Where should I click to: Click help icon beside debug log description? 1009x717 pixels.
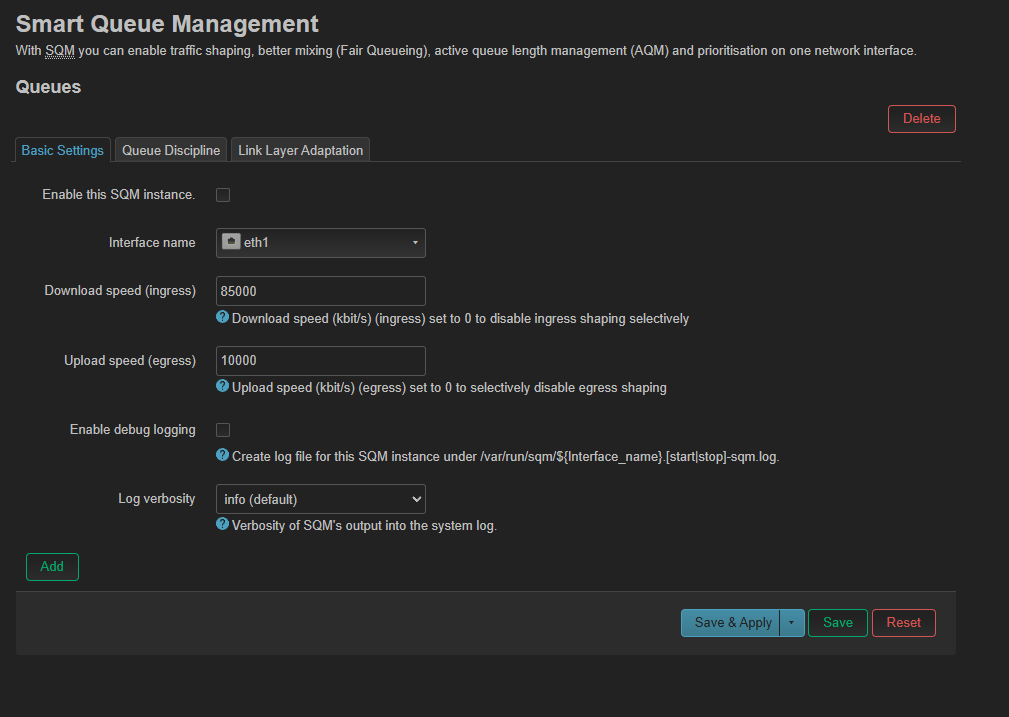point(223,455)
